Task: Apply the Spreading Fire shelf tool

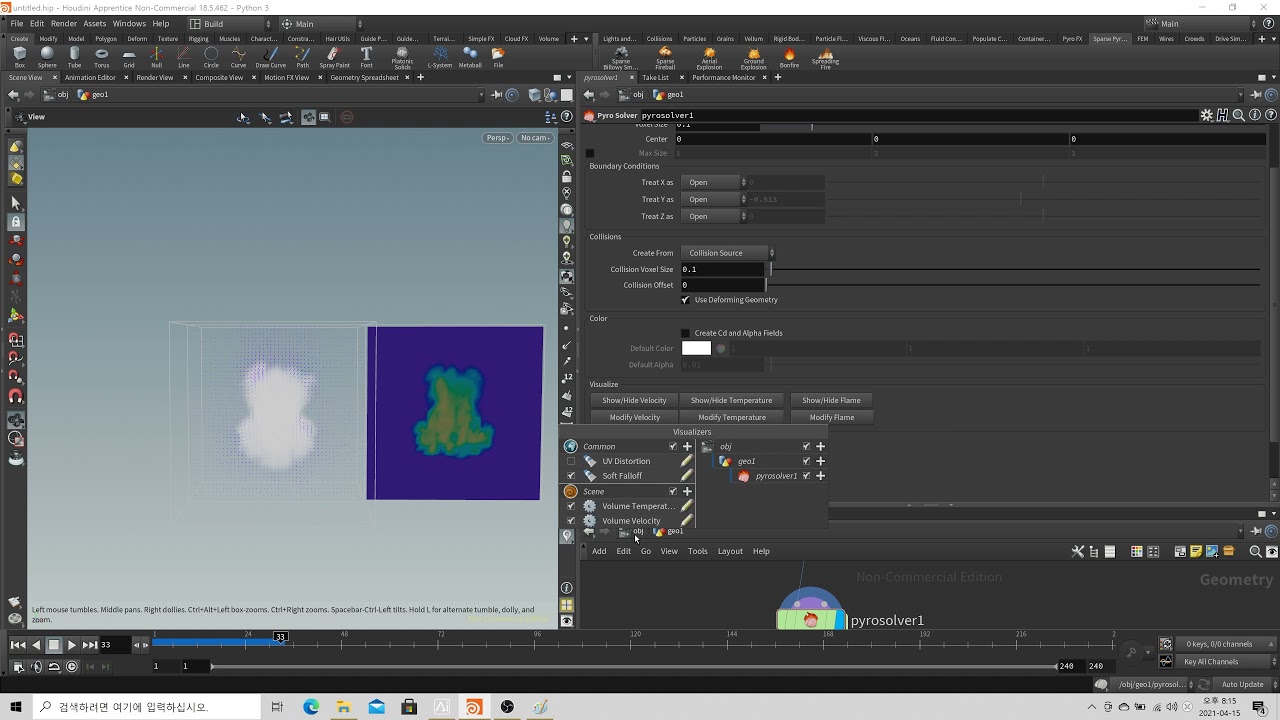Action: click(x=825, y=59)
